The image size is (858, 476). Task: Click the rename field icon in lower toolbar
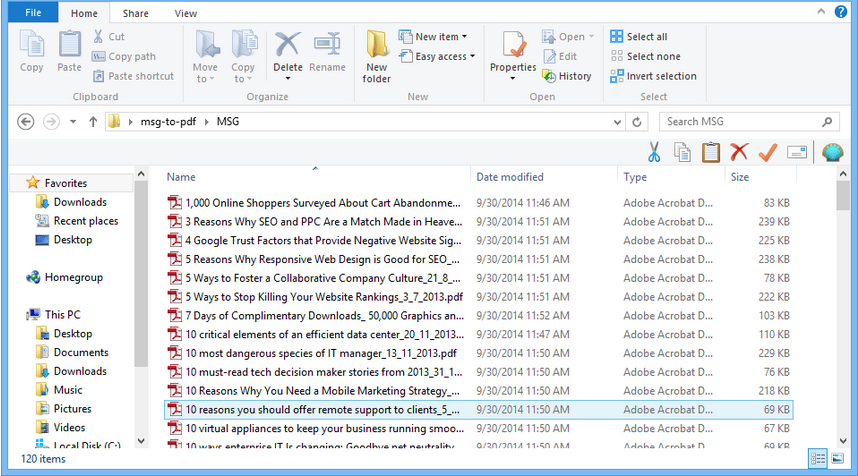(797, 152)
